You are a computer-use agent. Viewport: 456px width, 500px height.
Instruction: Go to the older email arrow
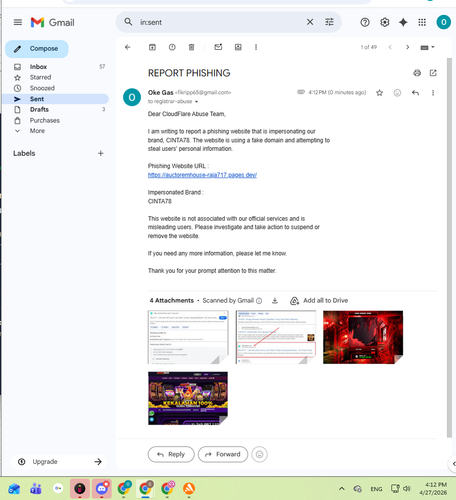(407, 47)
